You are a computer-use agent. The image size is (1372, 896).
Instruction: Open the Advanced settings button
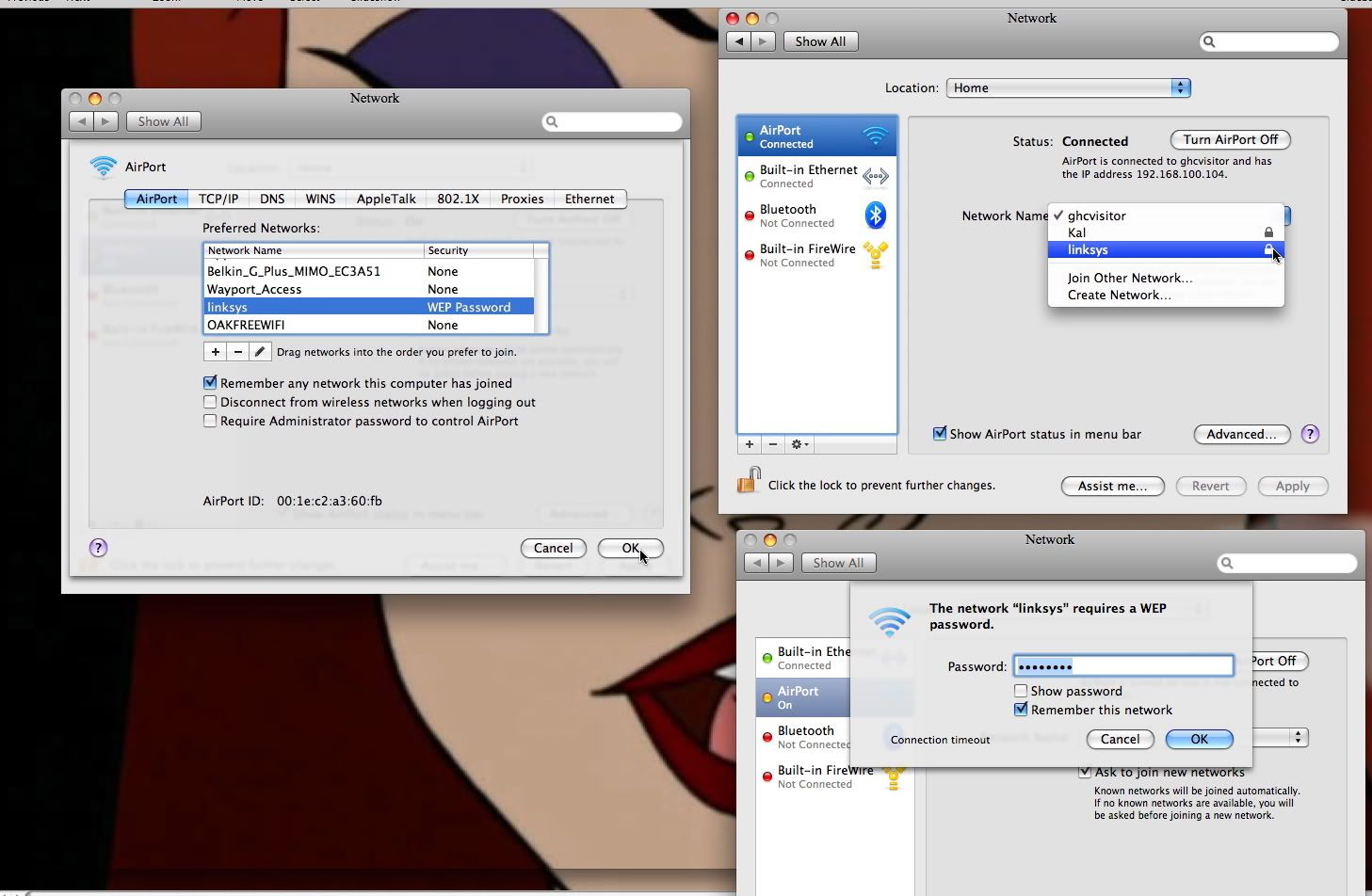(1241, 434)
